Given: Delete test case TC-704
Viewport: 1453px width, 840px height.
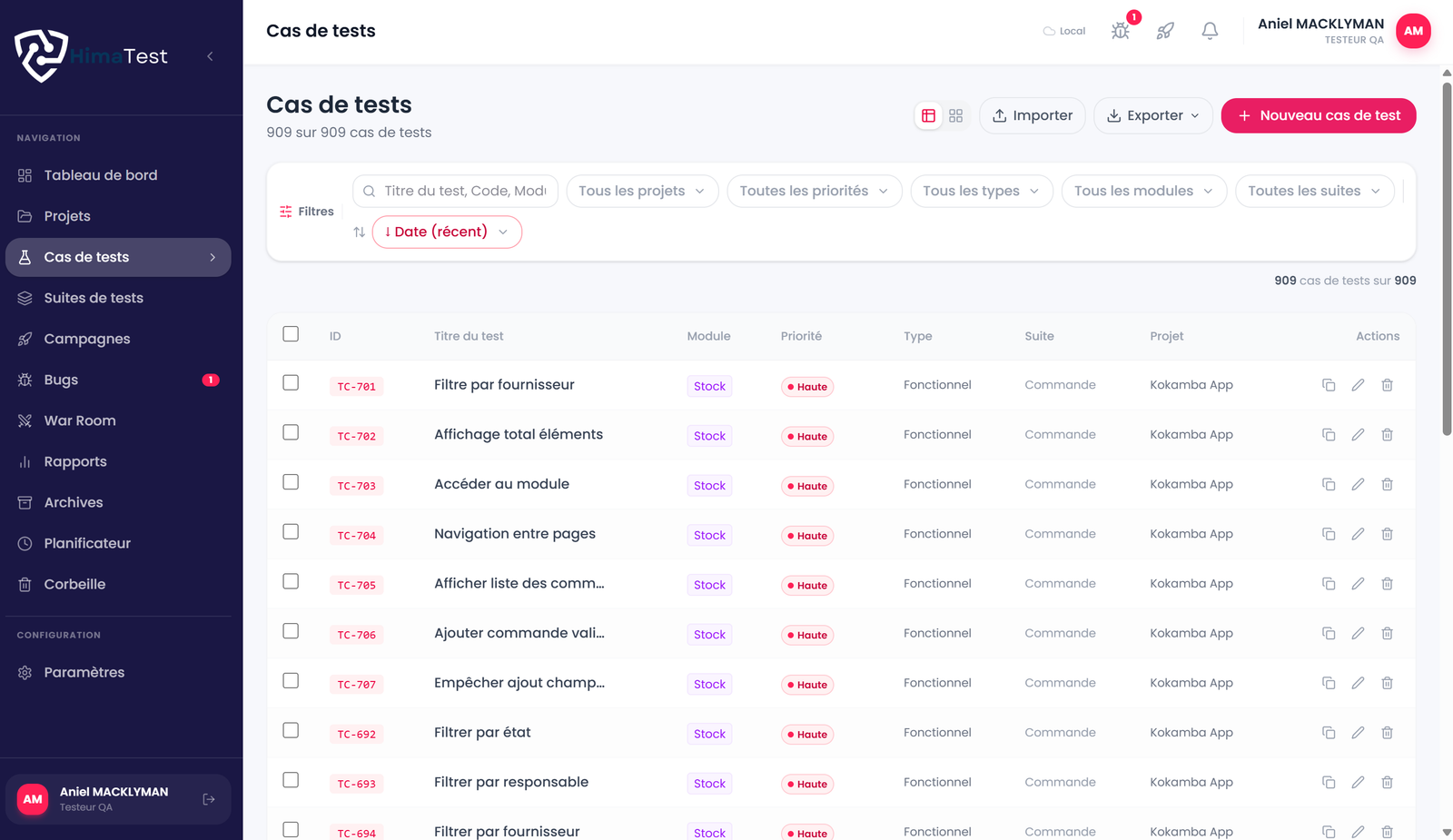Looking at the screenshot, I should 1387,534.
